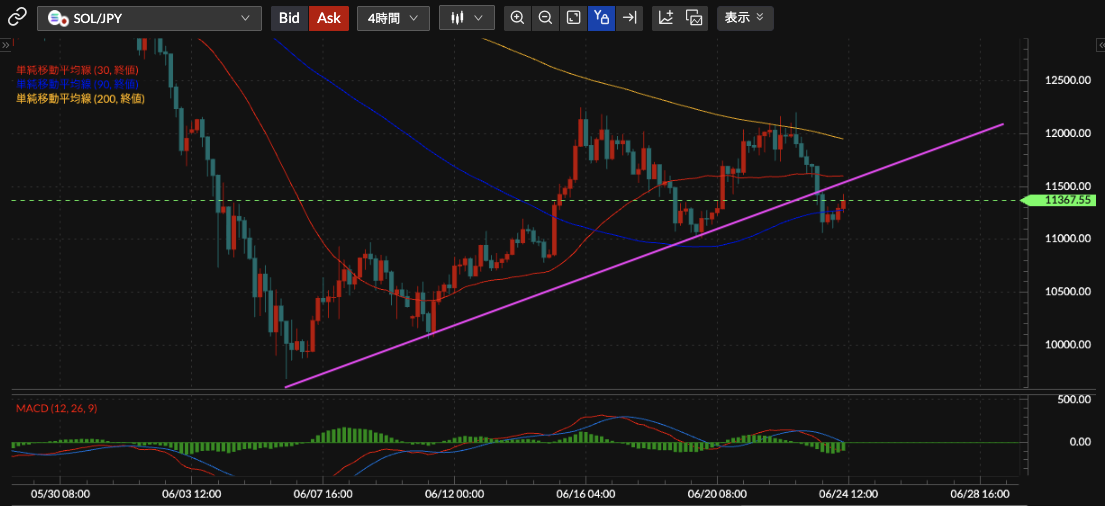Zoom out of the chart
The image size is (1105, 506).
(545, 18)
